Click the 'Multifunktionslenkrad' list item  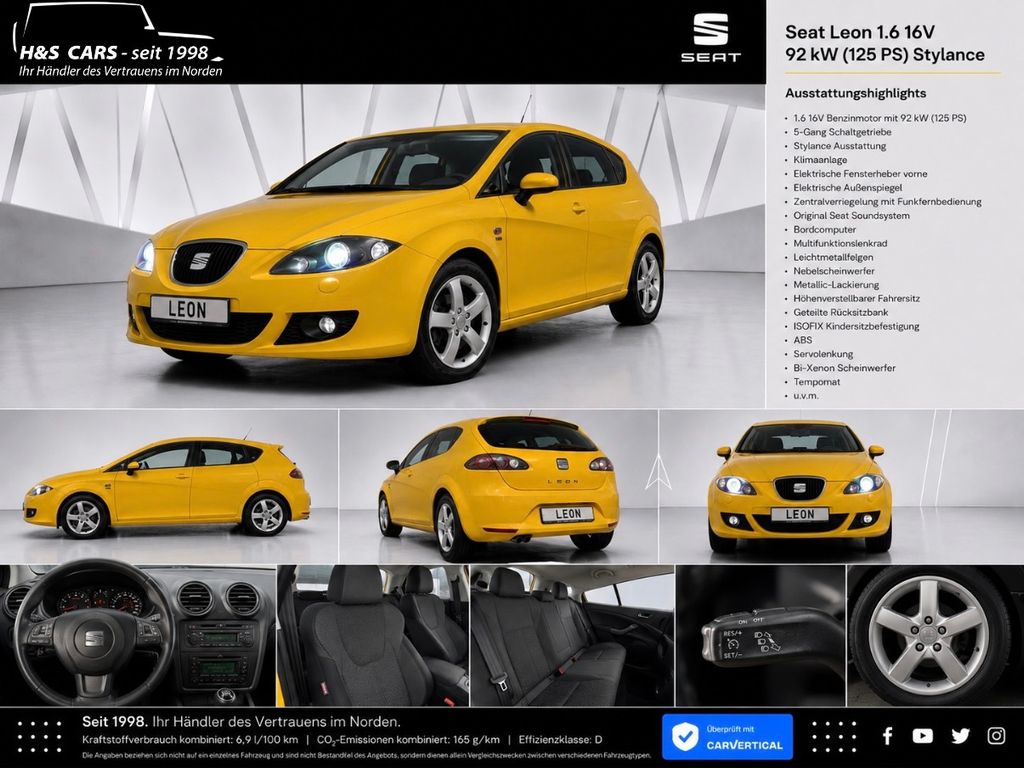pos(840,243)
